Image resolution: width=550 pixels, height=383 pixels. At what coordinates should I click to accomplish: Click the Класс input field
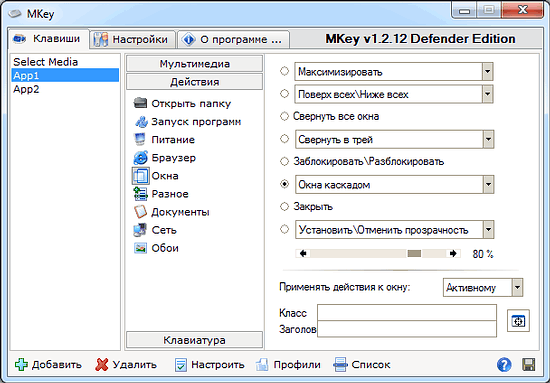(x=407, y=313)
